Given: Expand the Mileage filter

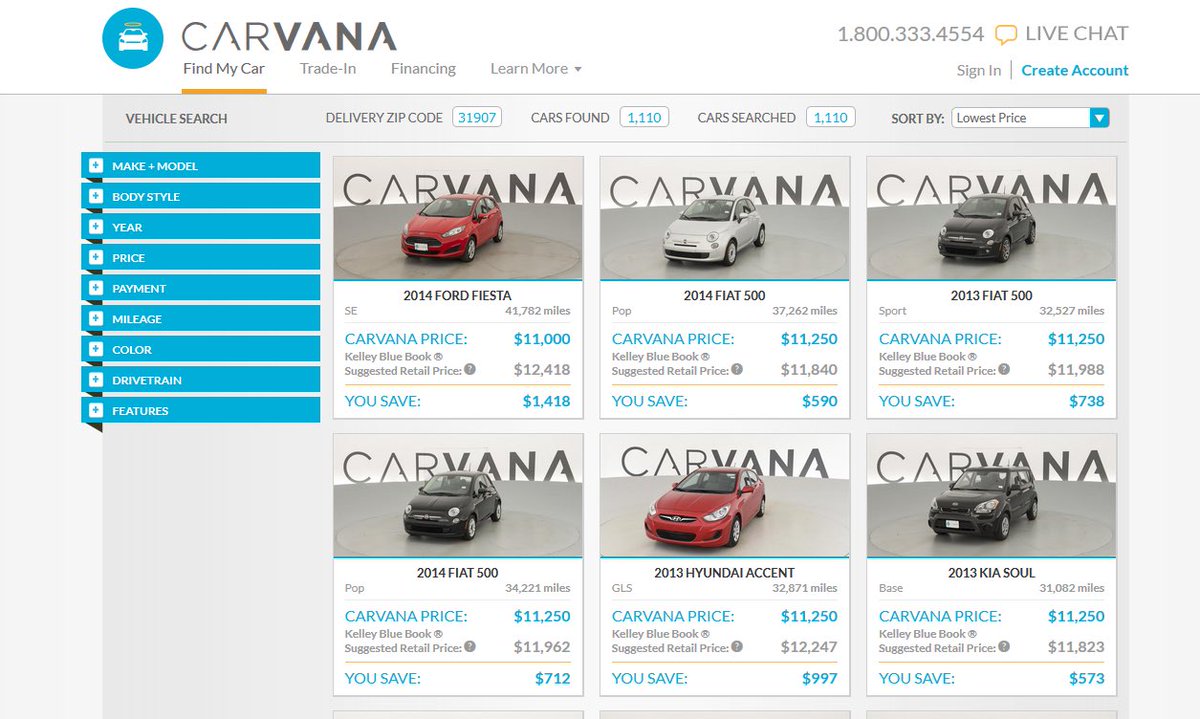Looking at the screenshot, I should tap(200, 319).
